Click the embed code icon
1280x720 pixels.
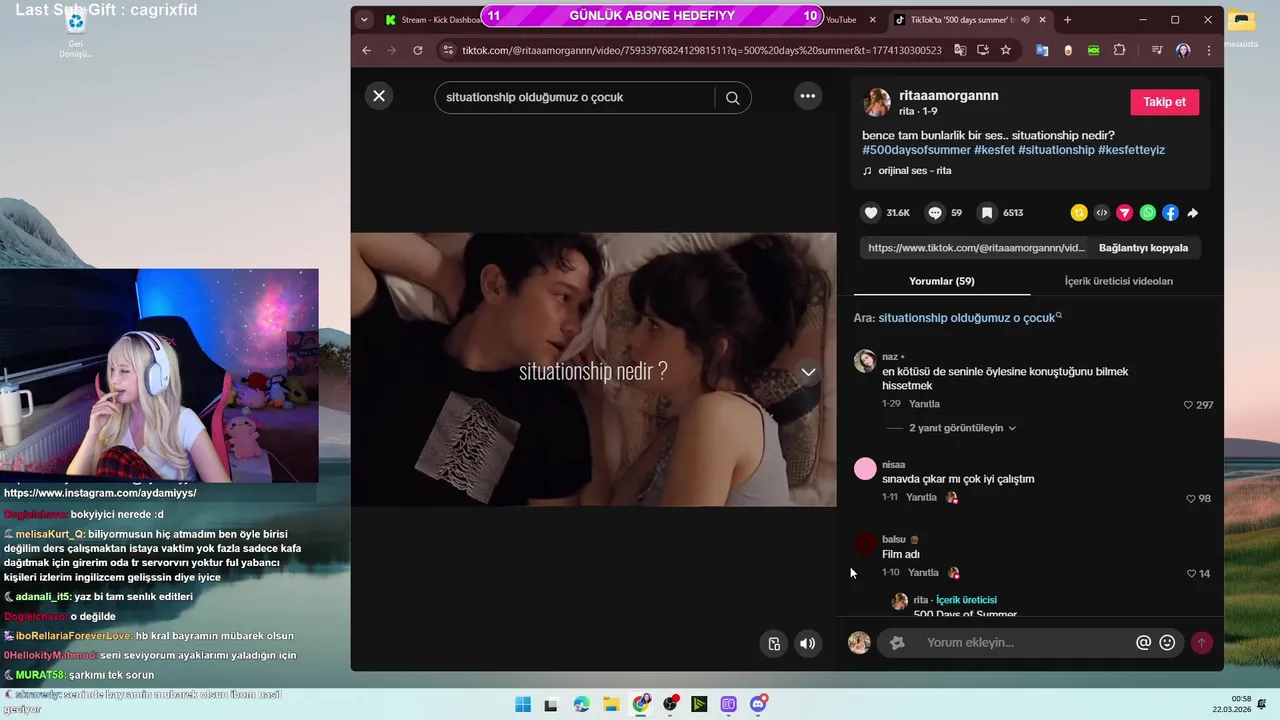(1102, 212)
